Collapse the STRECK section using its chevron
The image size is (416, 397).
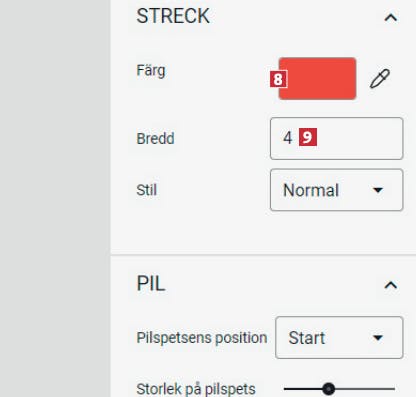pyautogui.click(x=391, y=17)
